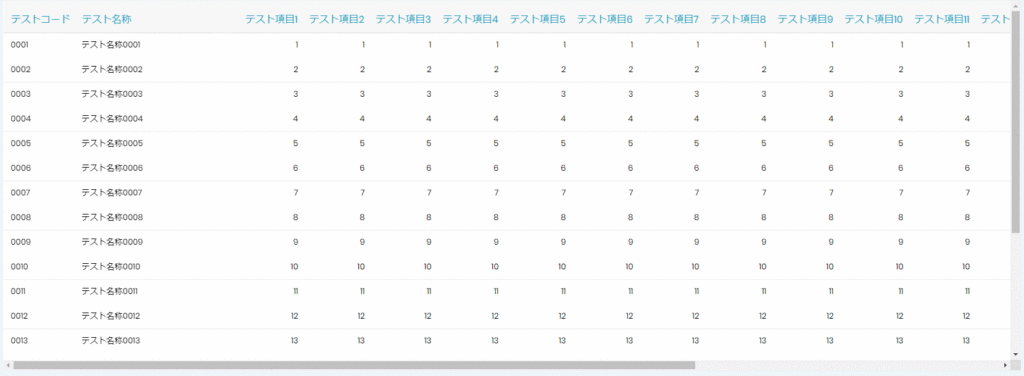The width and height of the screenshot is (1024, 376).
Task: Click the vertical scrollbar thumb
Action: tap(1016, 121)
